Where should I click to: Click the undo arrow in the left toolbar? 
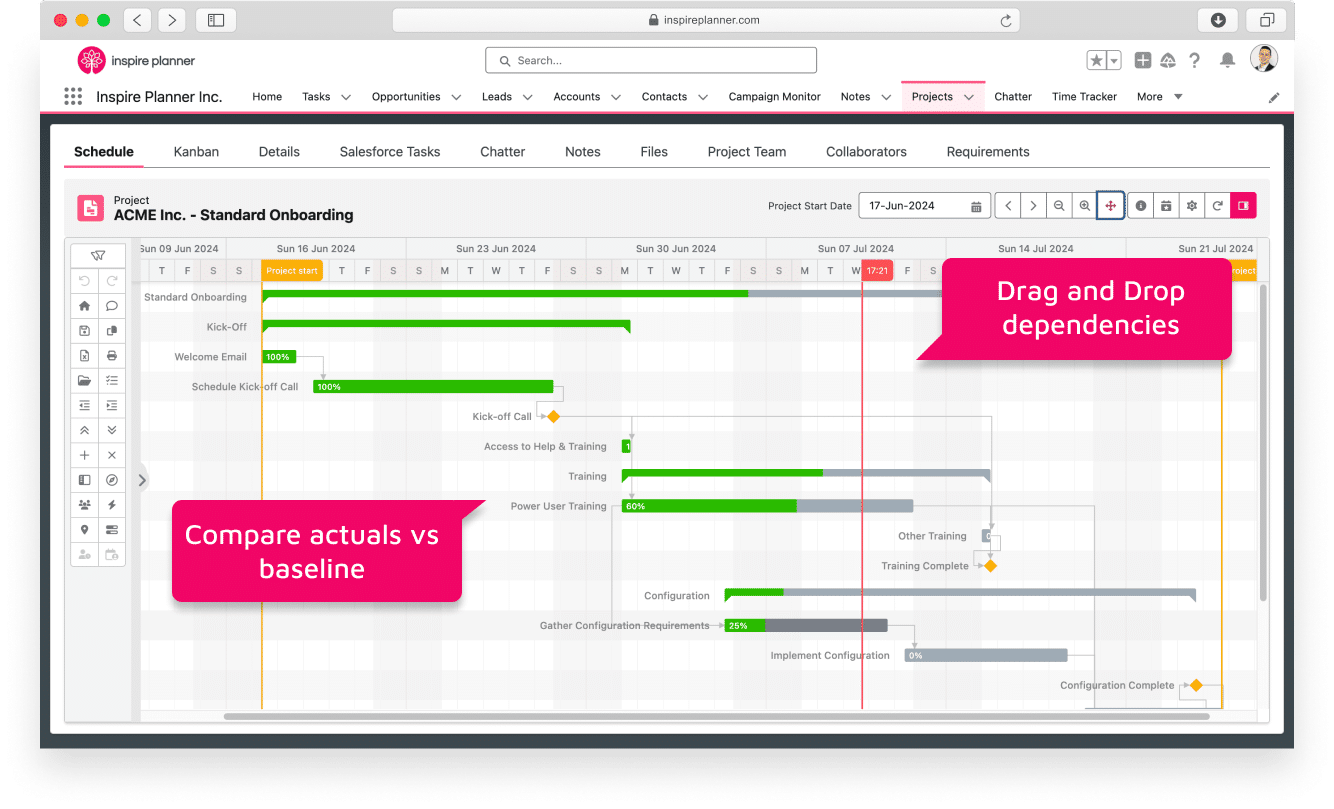tap(84, 281)
